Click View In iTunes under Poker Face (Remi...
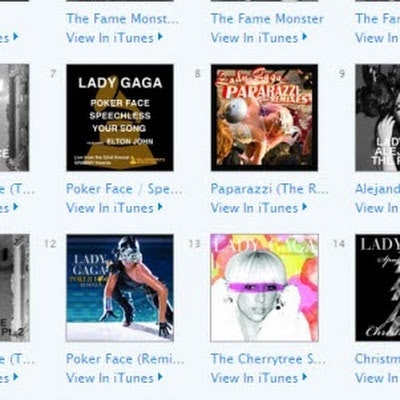 110,378
